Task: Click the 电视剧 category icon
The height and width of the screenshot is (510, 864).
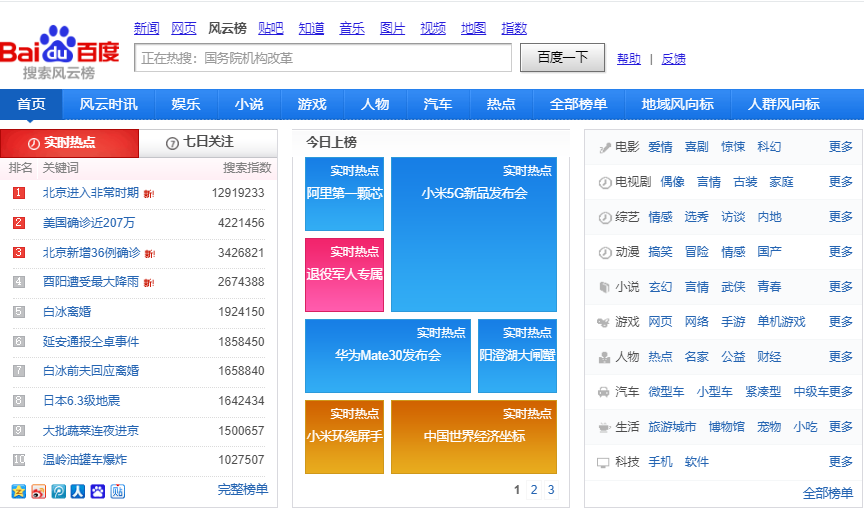Action: (x=604, y=182)
